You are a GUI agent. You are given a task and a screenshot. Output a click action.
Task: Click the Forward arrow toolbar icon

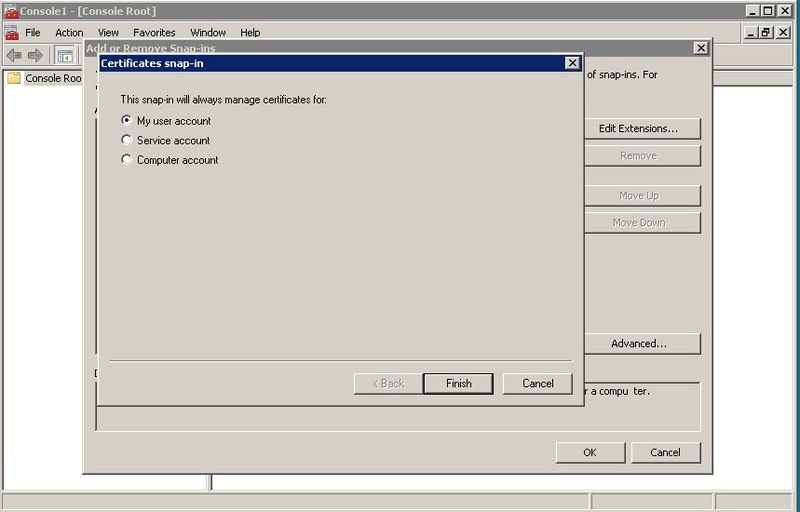tap(35, 55)
